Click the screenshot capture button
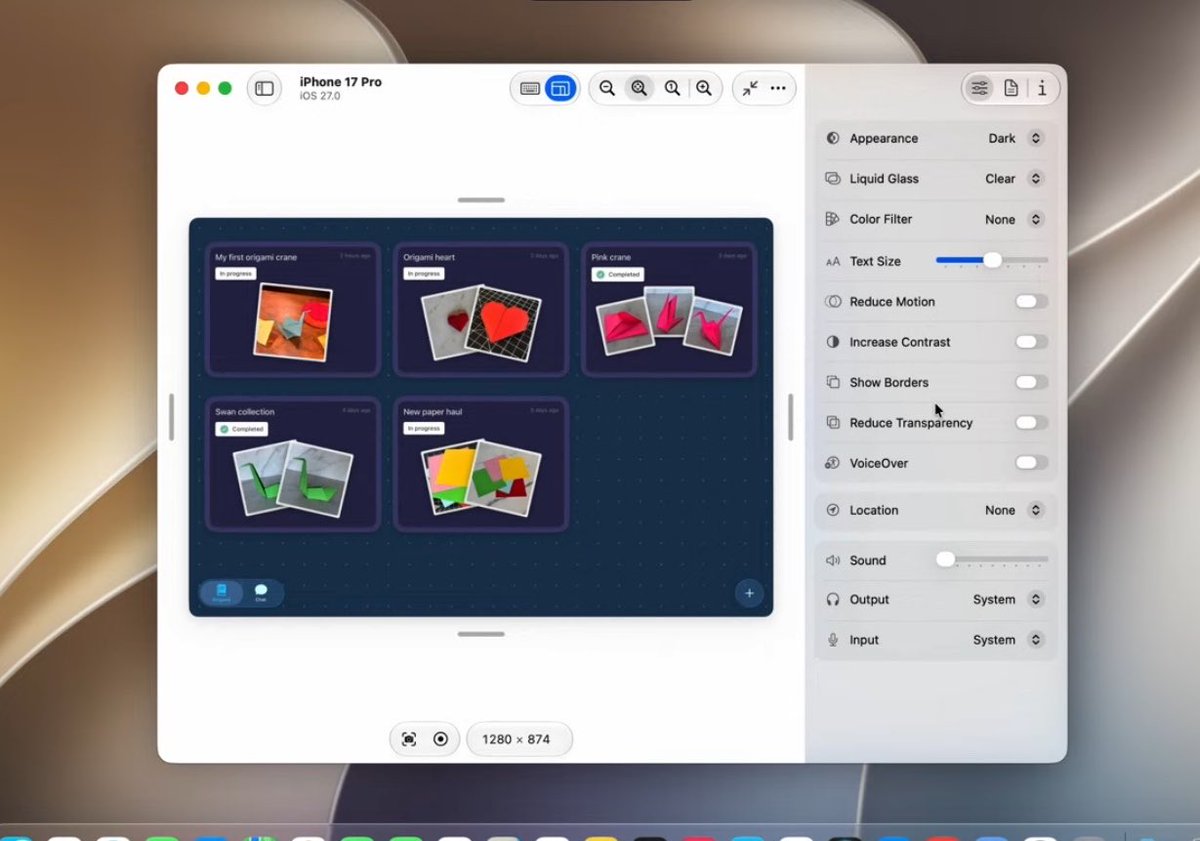Screen dimensions: 1200x841 (409, 739)
